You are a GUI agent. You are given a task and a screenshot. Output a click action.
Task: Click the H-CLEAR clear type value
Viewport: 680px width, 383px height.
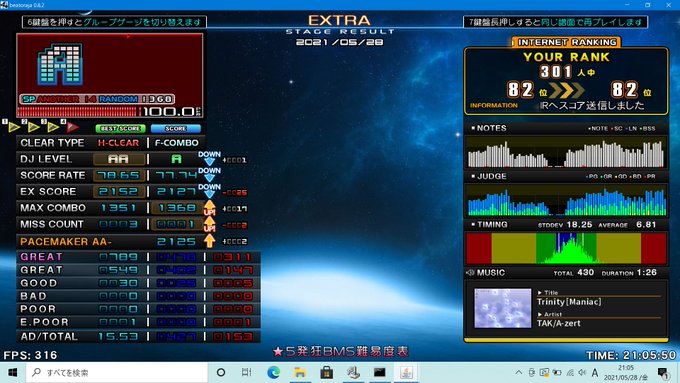[118, 143]
